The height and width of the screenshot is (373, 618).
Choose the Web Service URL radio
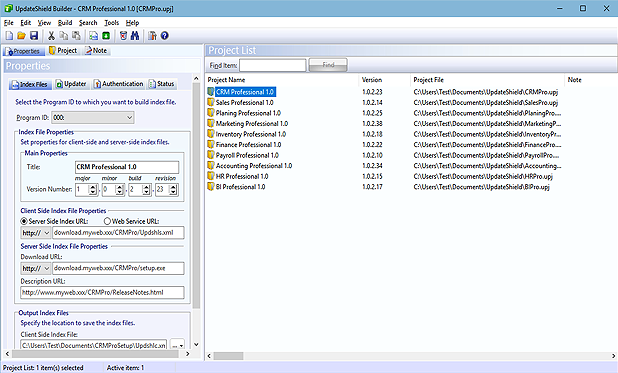[x=107, y=221]
